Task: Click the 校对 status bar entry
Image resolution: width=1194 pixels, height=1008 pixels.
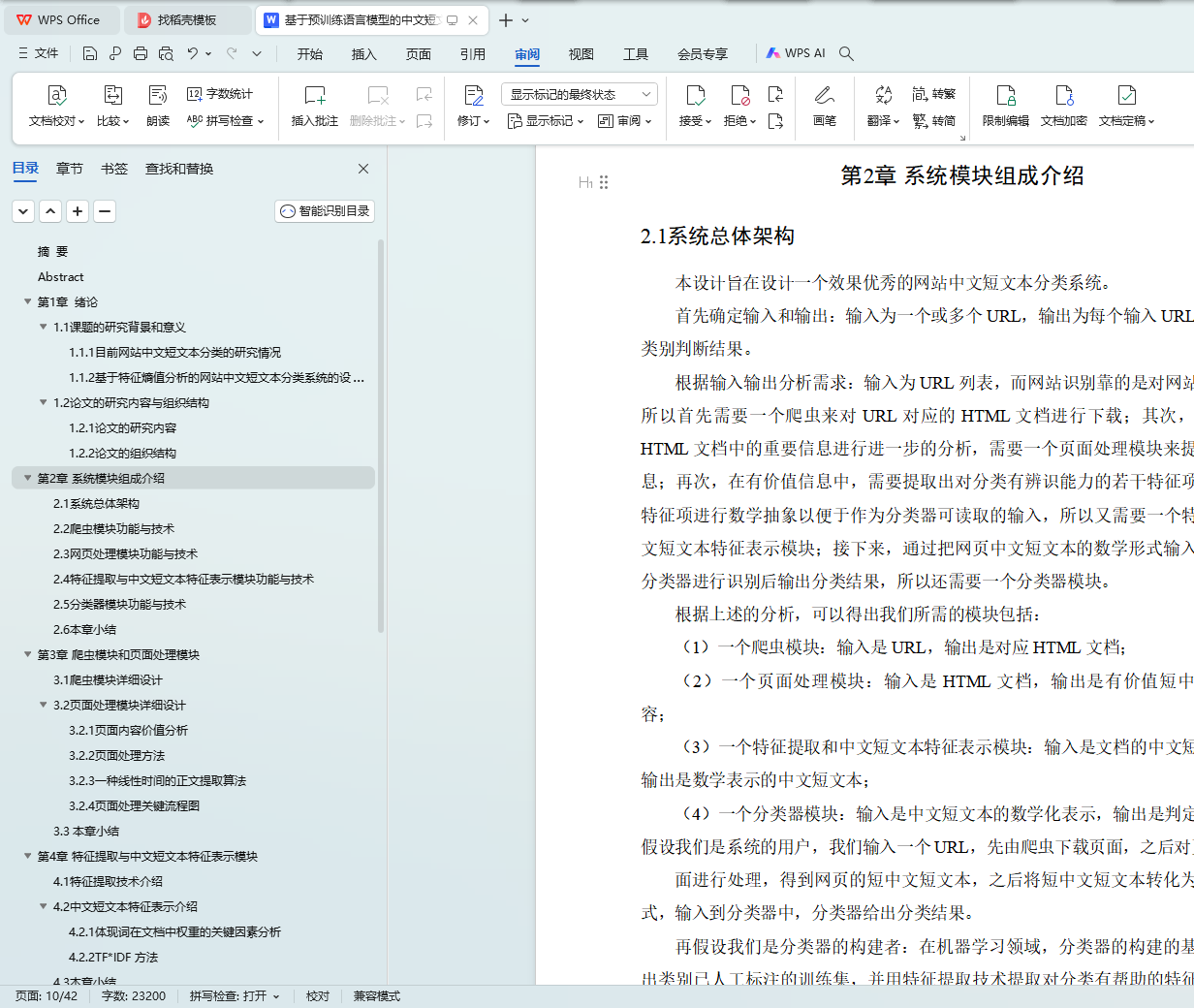Action: coord(318,995)
